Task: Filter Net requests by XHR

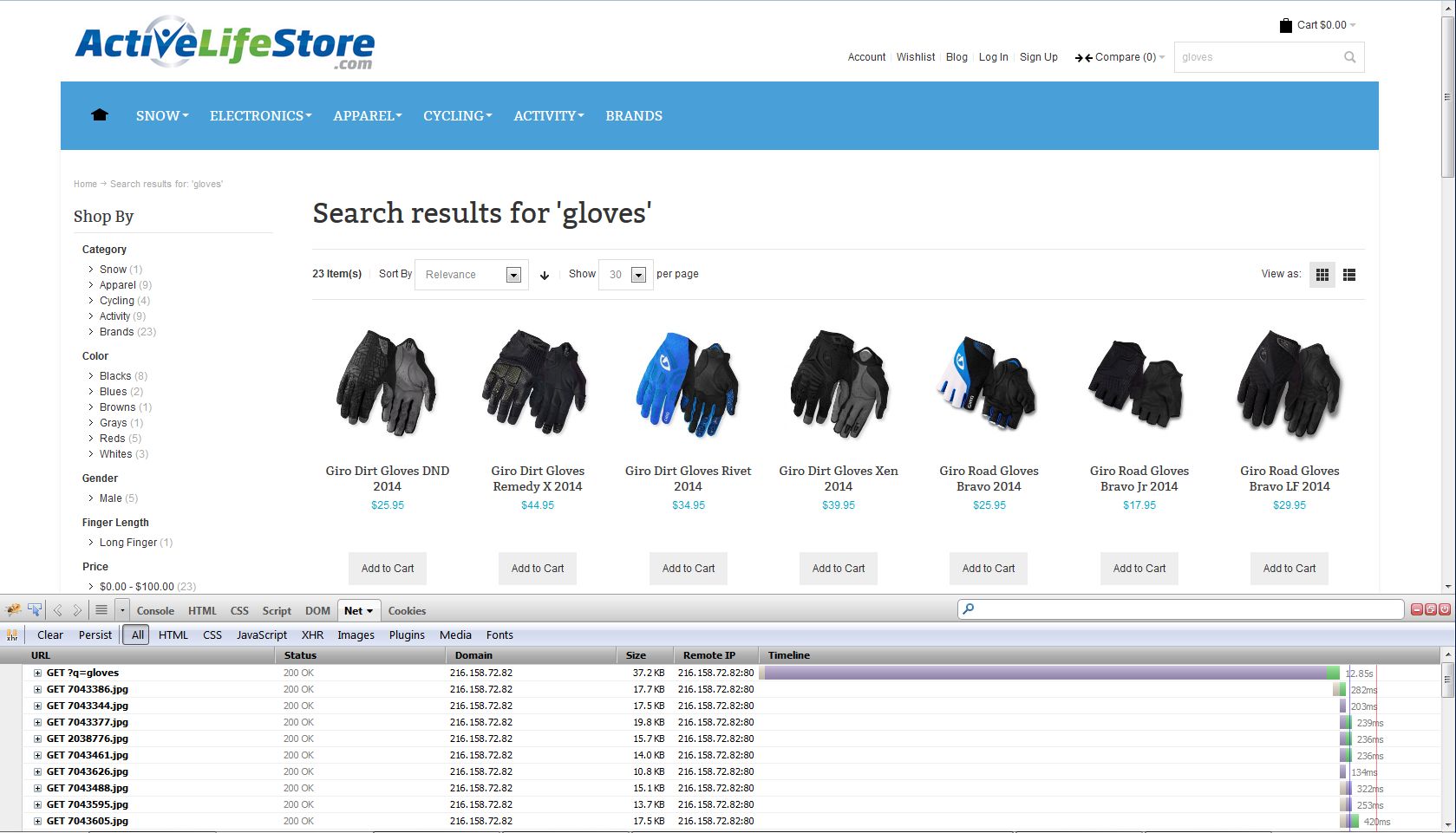Action: (x=312, y=635)
